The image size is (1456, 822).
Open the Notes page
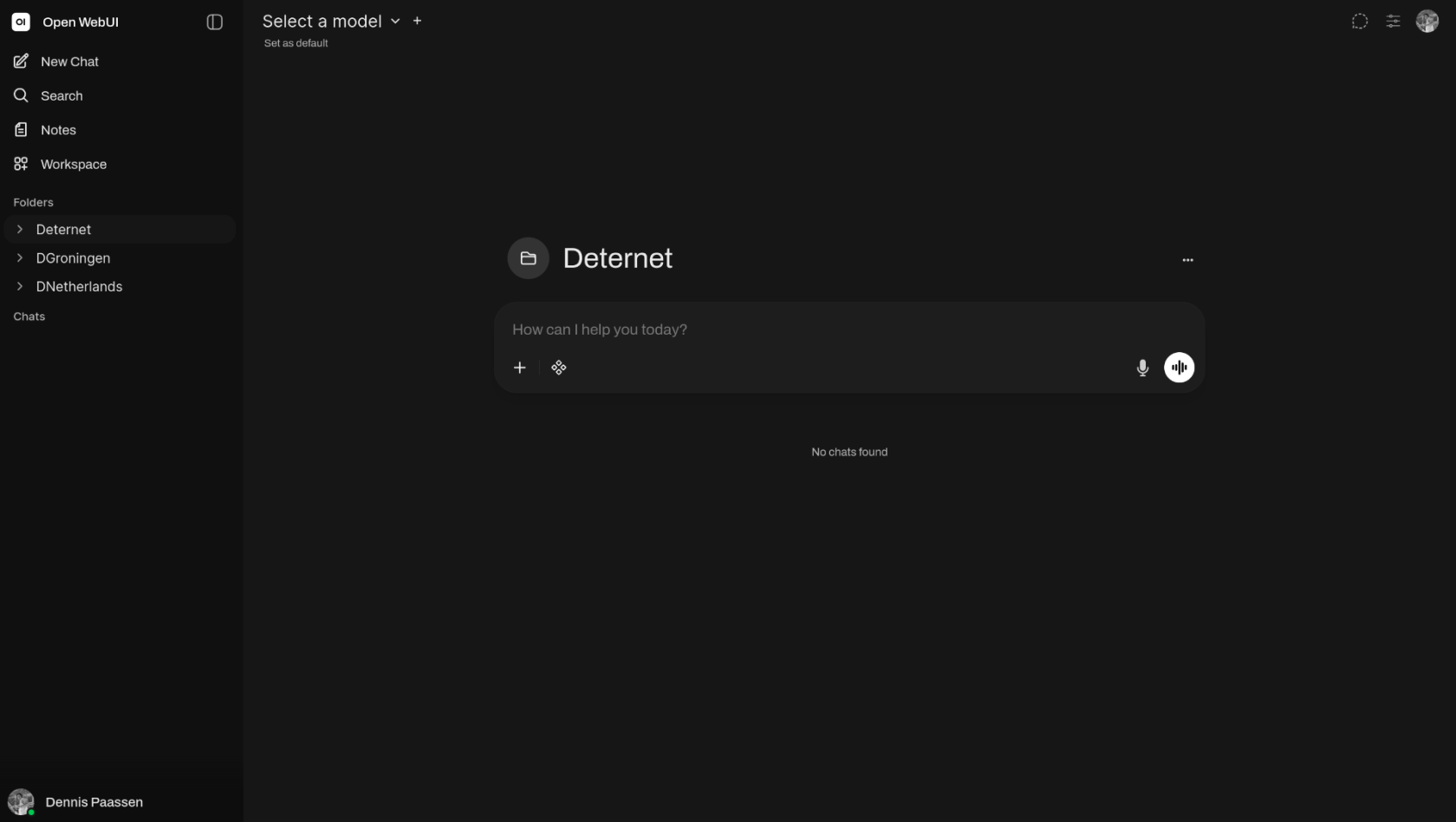(x=118, y=130)
